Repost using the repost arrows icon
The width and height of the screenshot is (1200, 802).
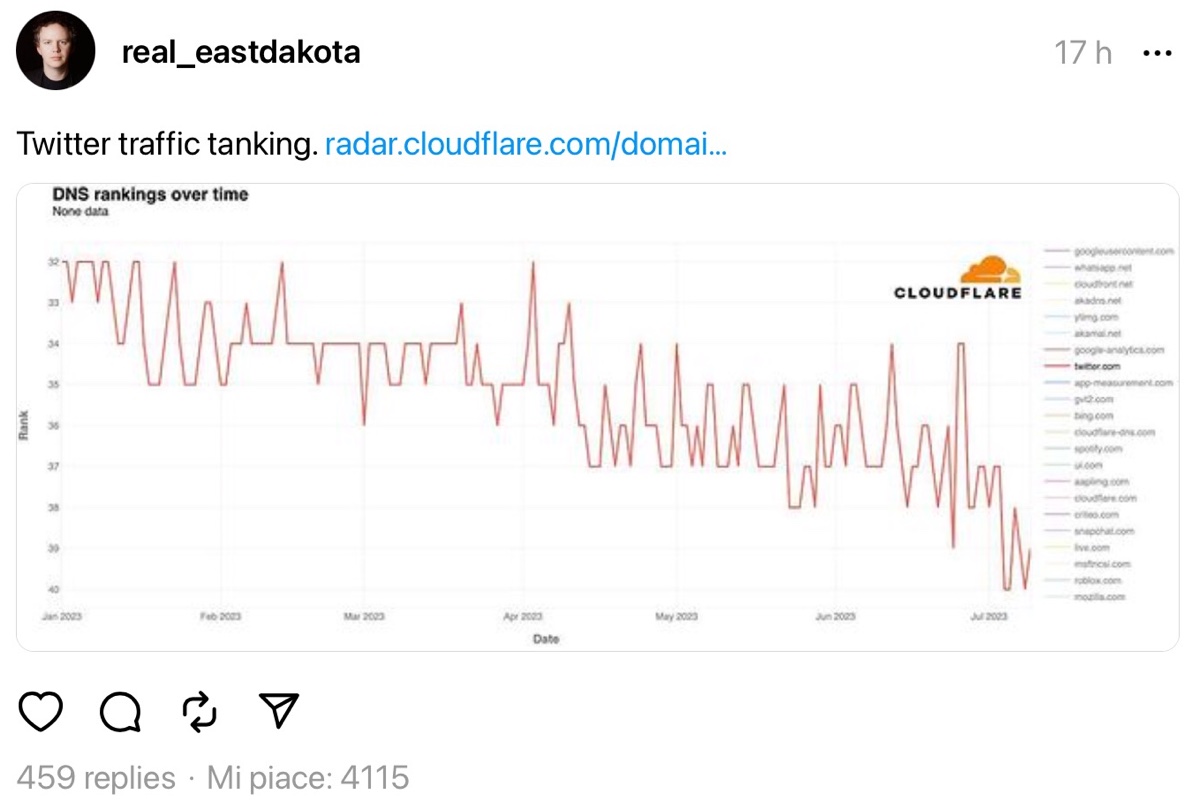199,712
